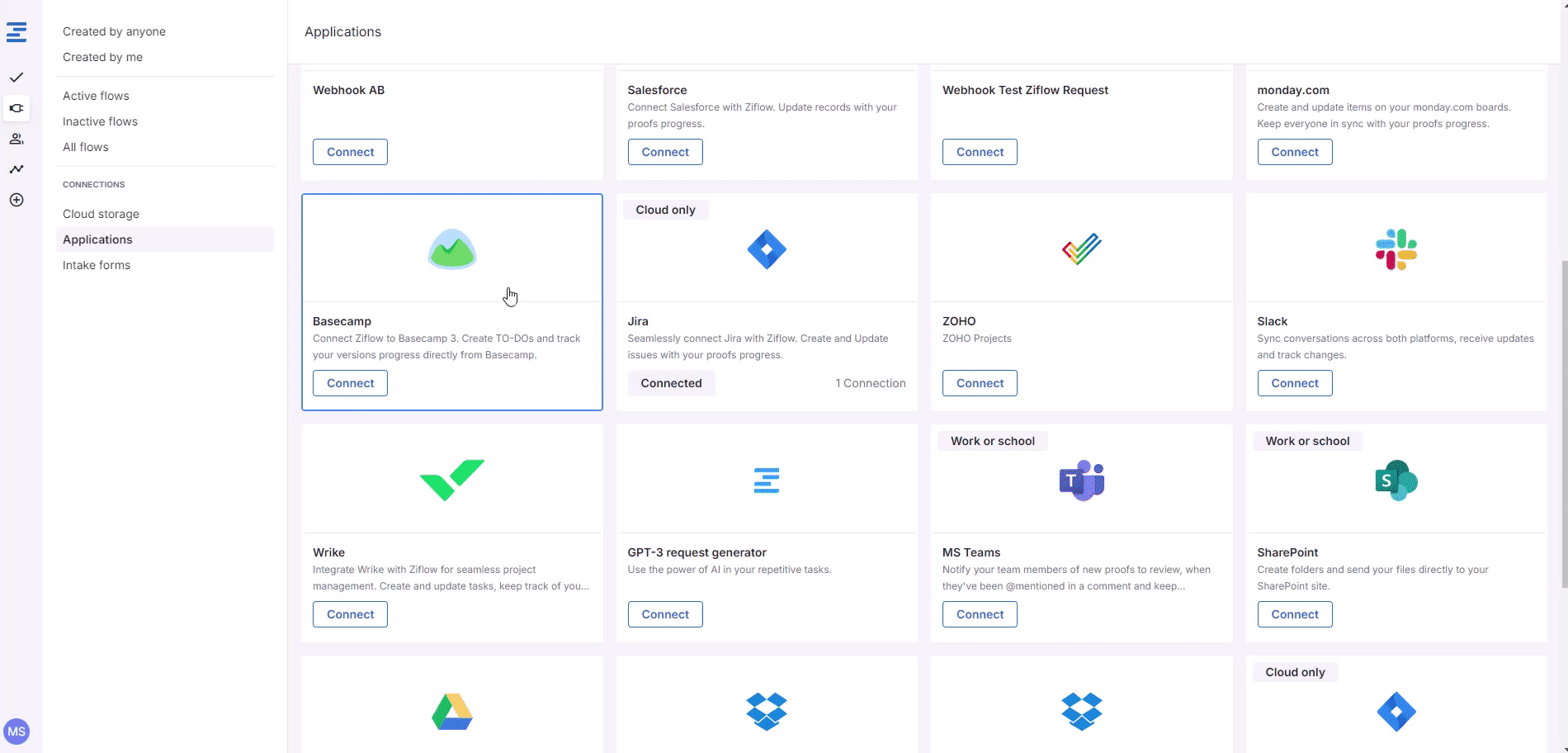Show Active flows list
Screen dimensions: 1568x753
coord(96,96)
